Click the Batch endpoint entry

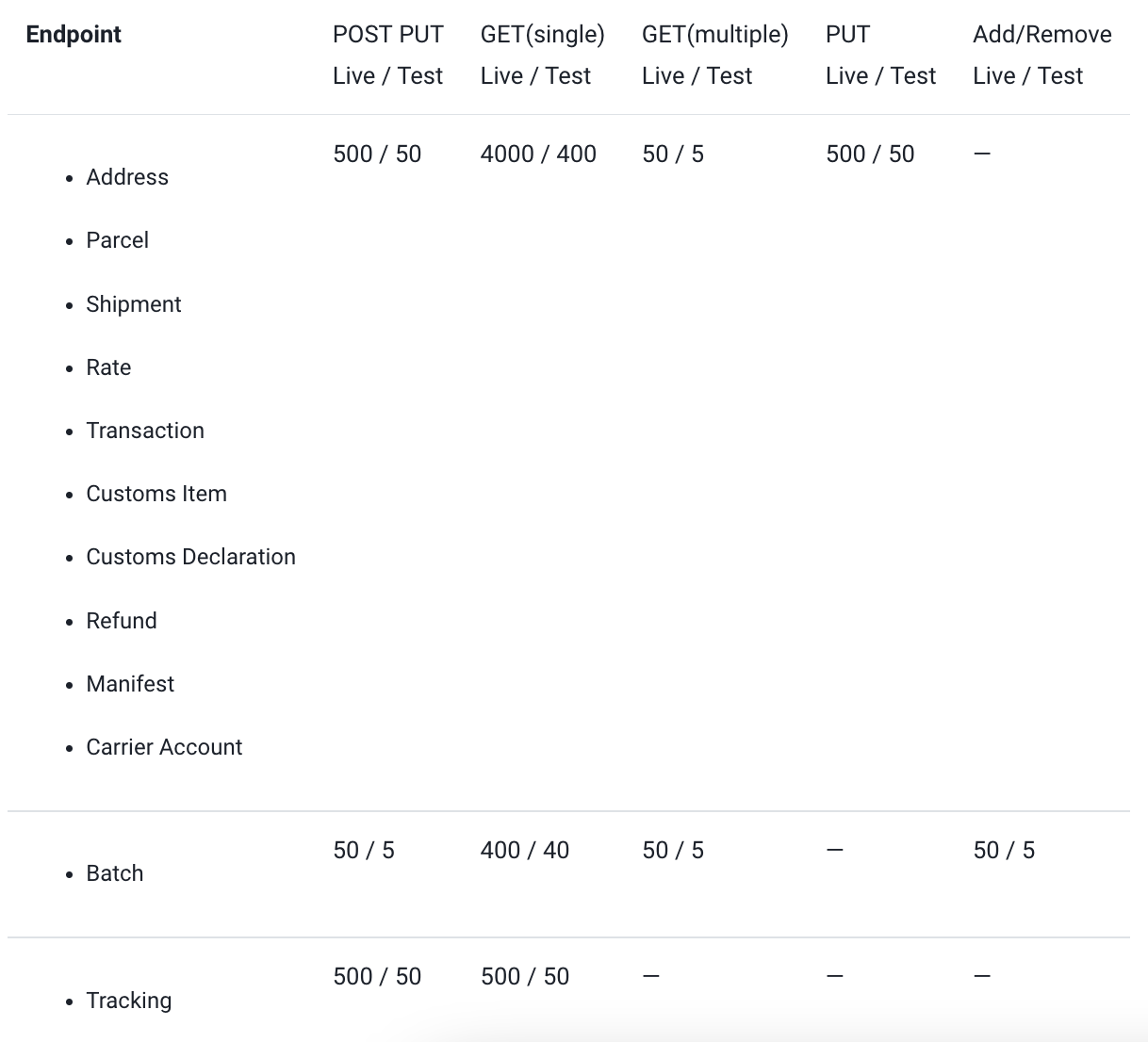point(115,873)
